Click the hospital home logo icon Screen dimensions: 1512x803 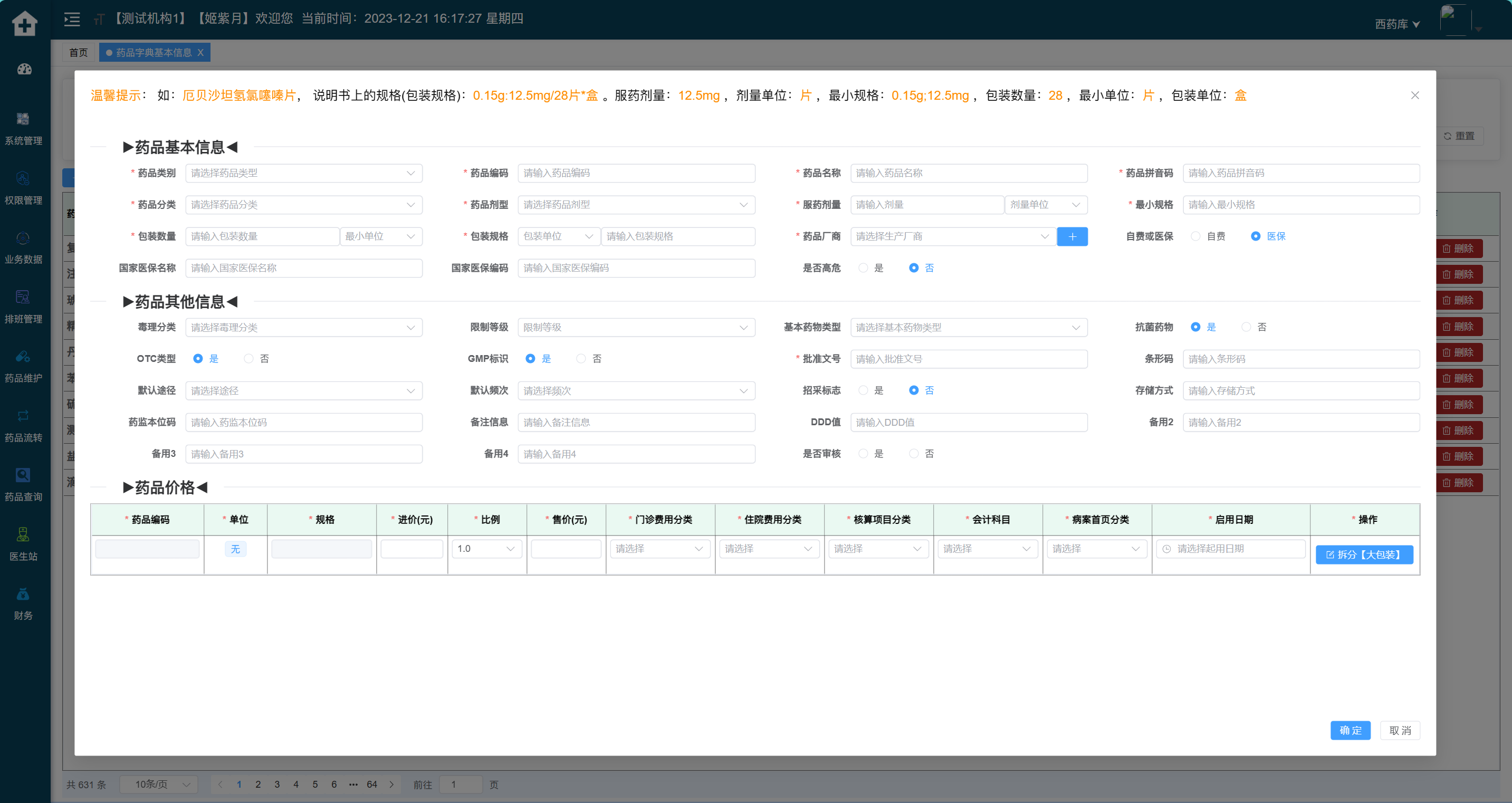click(x=25, y=24)
